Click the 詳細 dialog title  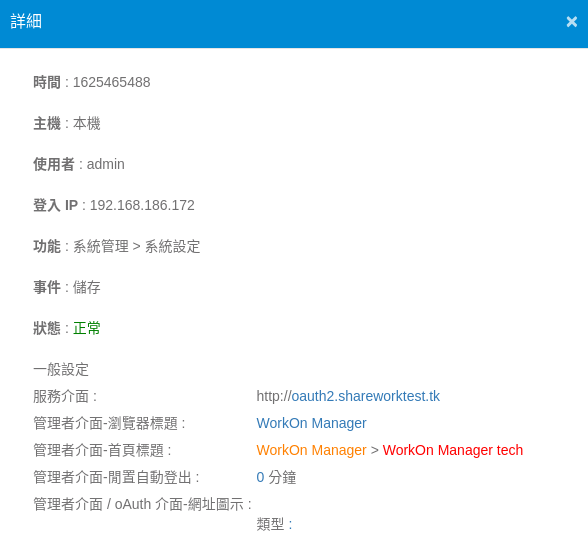26,21
